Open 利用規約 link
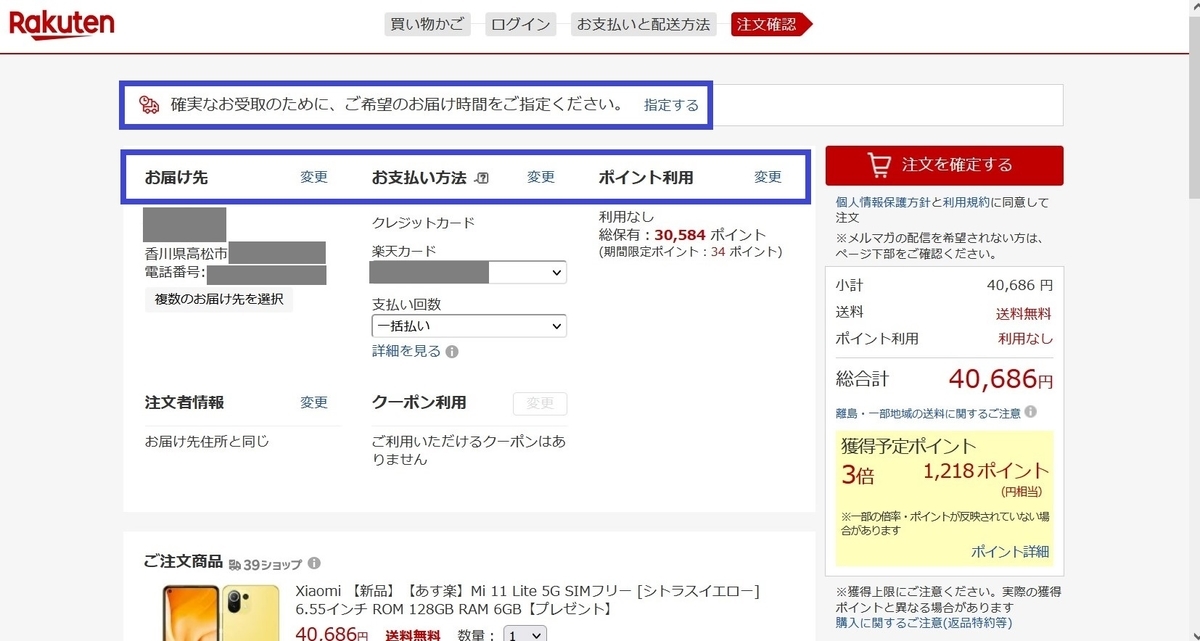This screenshot has height=641, width=1200. pyautogui.click(x=965, y=202)
